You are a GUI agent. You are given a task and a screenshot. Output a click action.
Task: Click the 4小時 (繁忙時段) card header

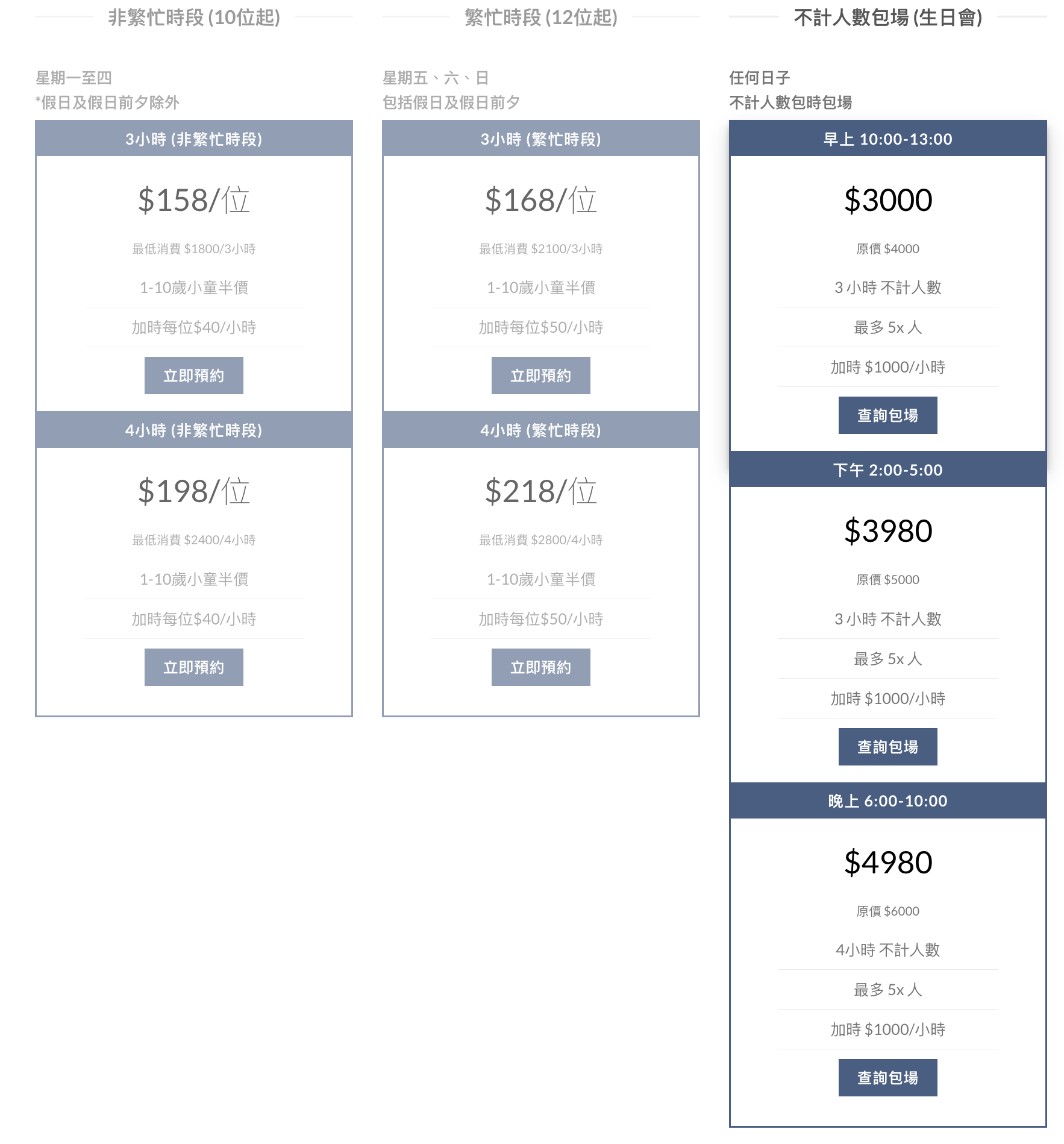pos(540,430)
